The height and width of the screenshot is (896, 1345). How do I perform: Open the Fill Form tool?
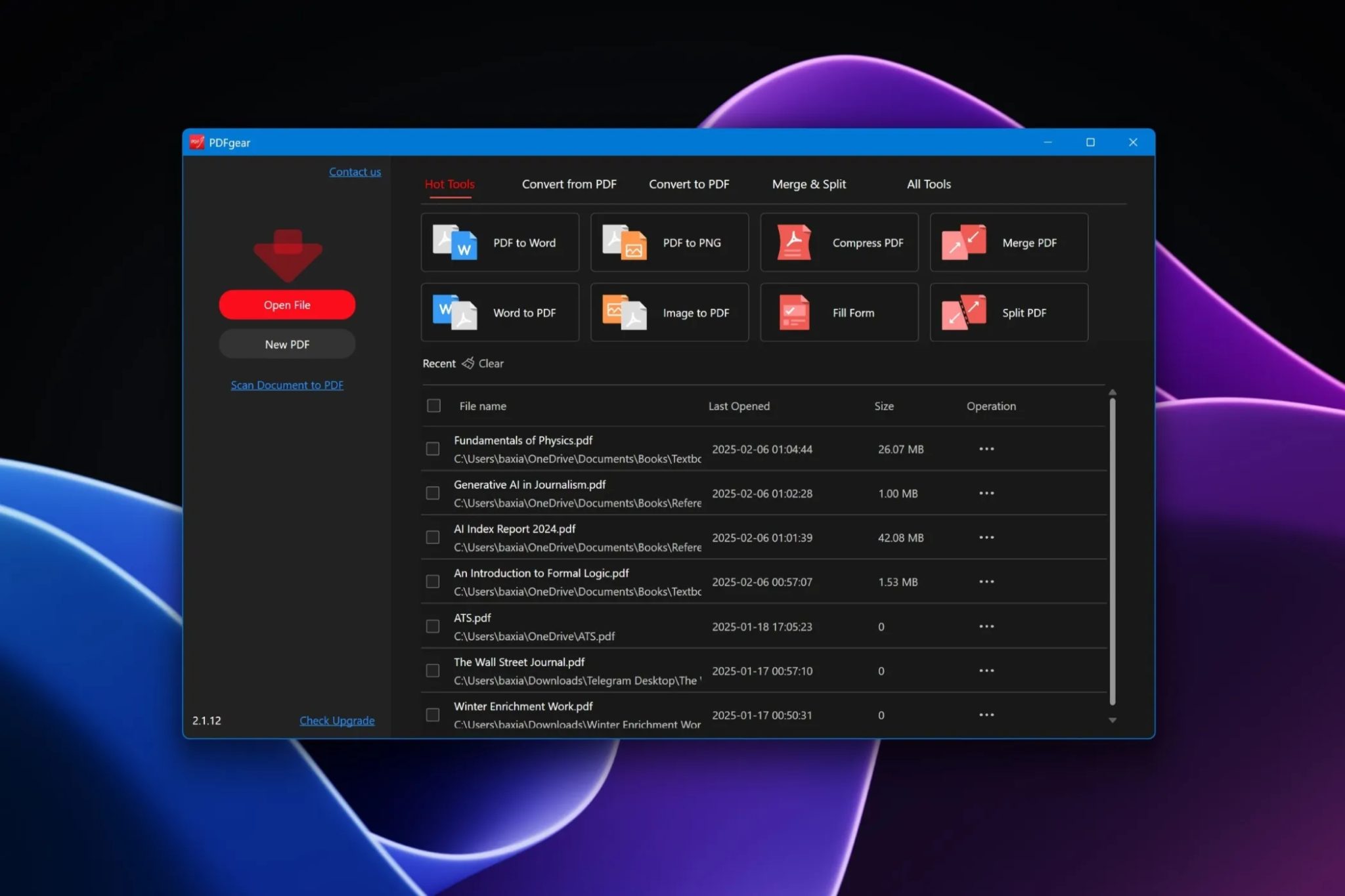839,312
